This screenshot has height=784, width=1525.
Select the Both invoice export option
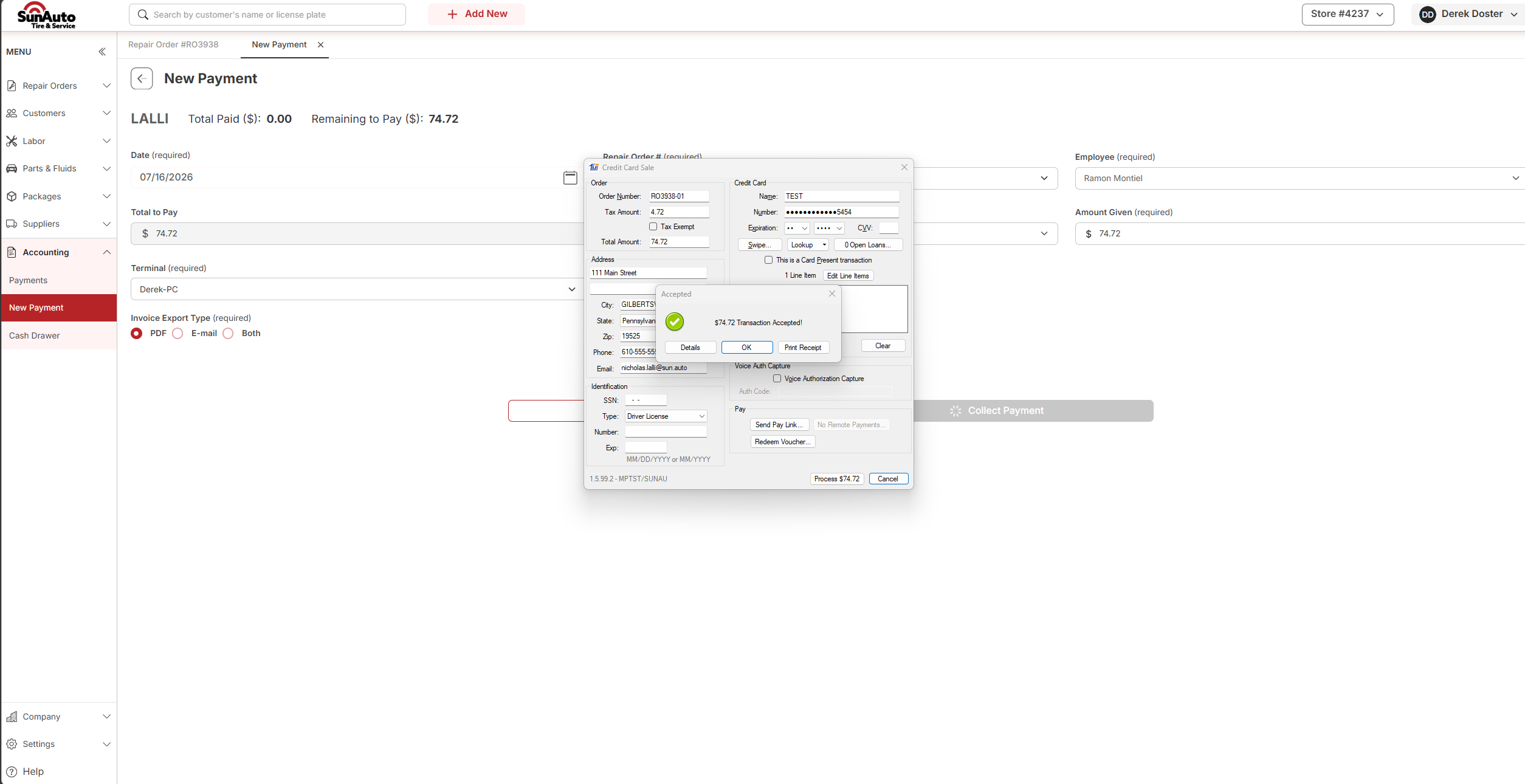[228, 334]
